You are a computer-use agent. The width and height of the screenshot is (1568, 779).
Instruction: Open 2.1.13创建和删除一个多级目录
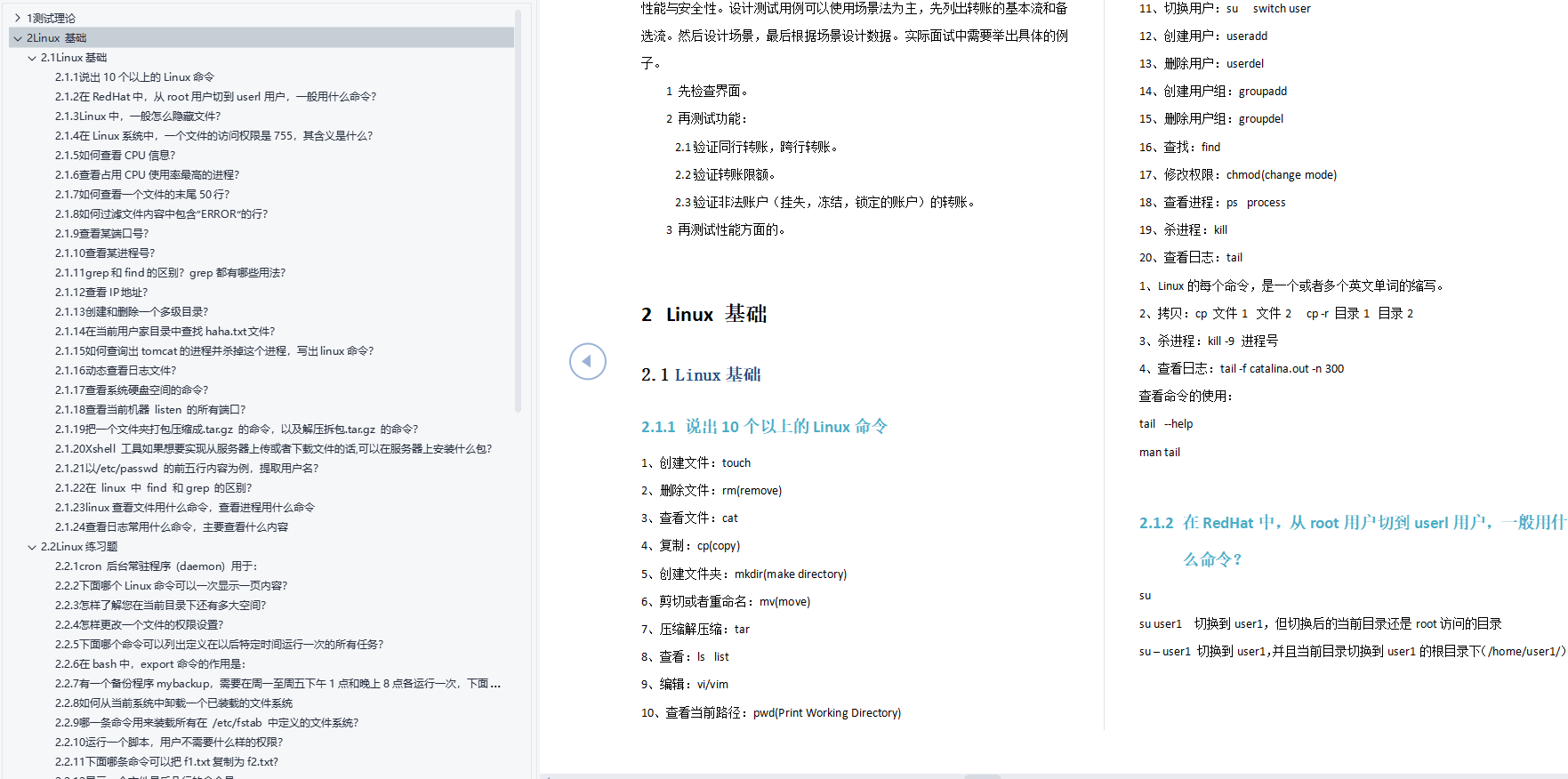[132, 311]
